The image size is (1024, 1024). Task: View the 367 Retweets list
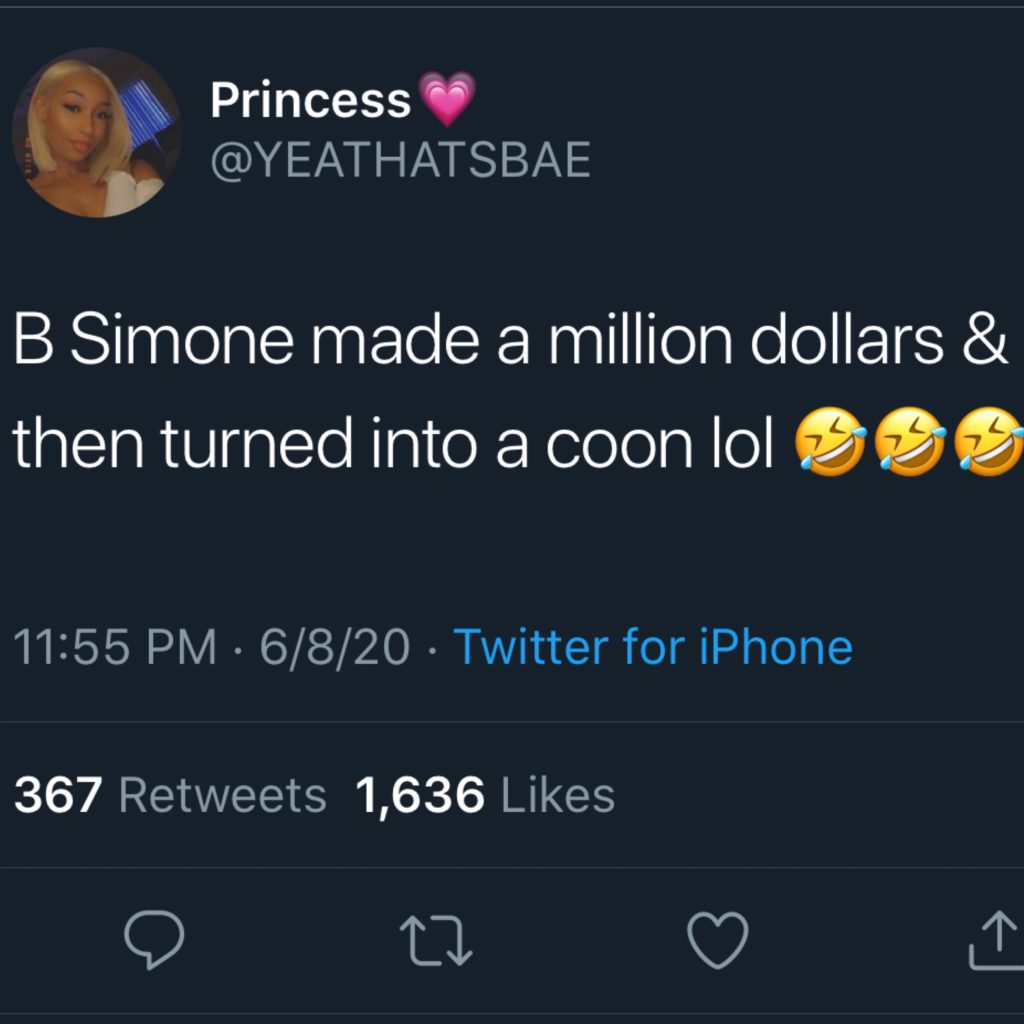tap(170, 796)
